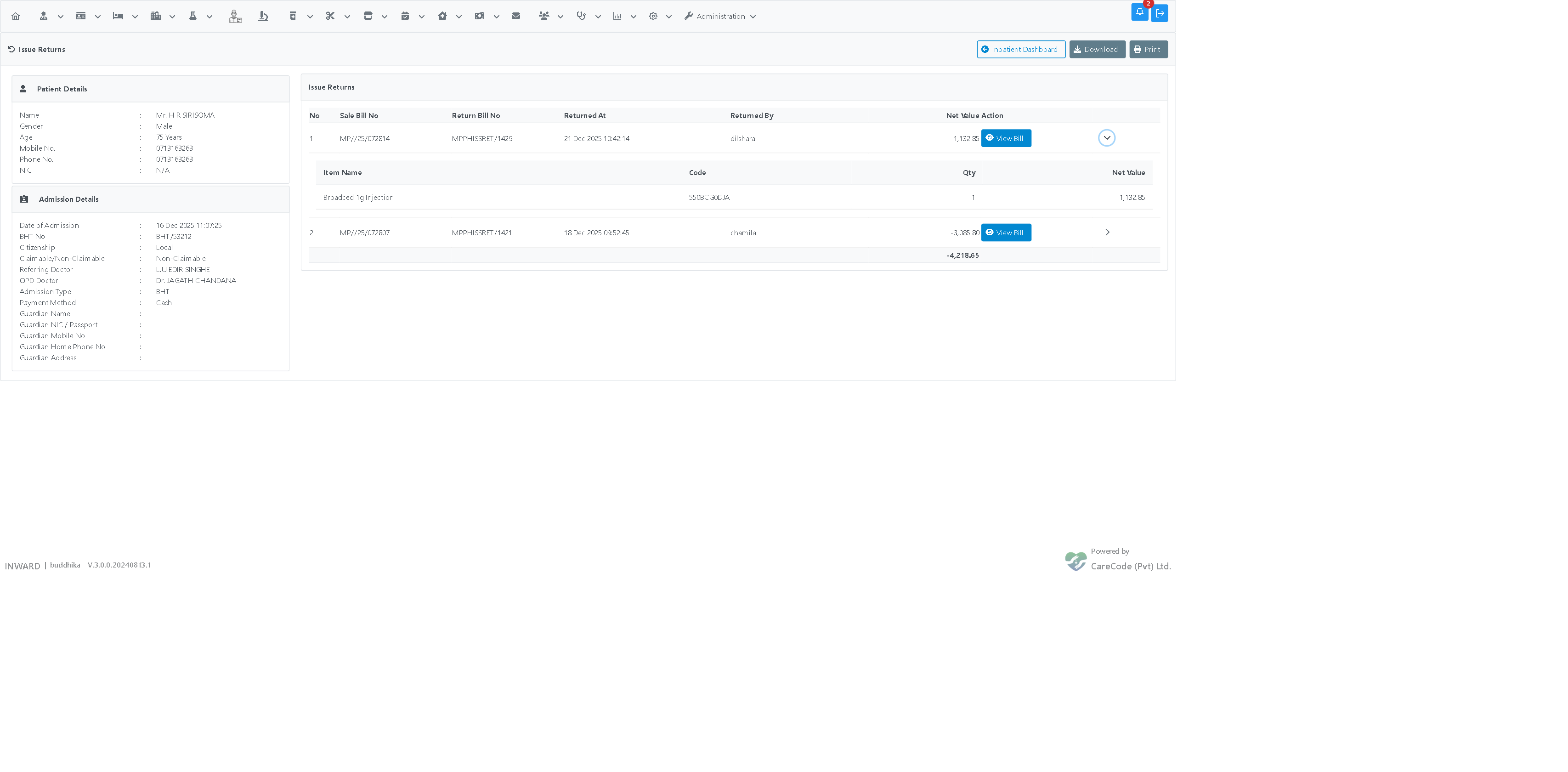The width and height of the screenshot is (1568, 772).
Task: Click sale bill number MP//25/072807
Action: click(x=365, y=233)
